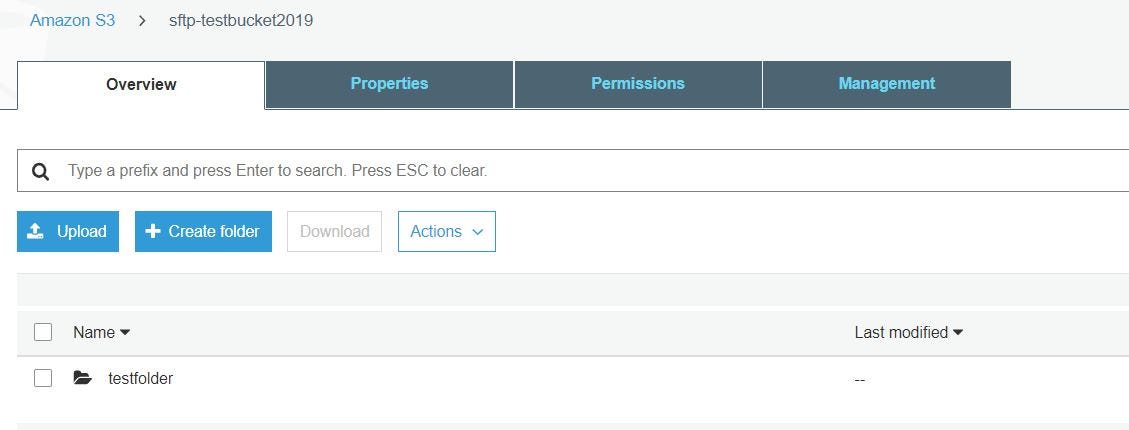Screen dimensions: 1129x430
Task: Expand Actions menu via its chevron
Action: 477,232
